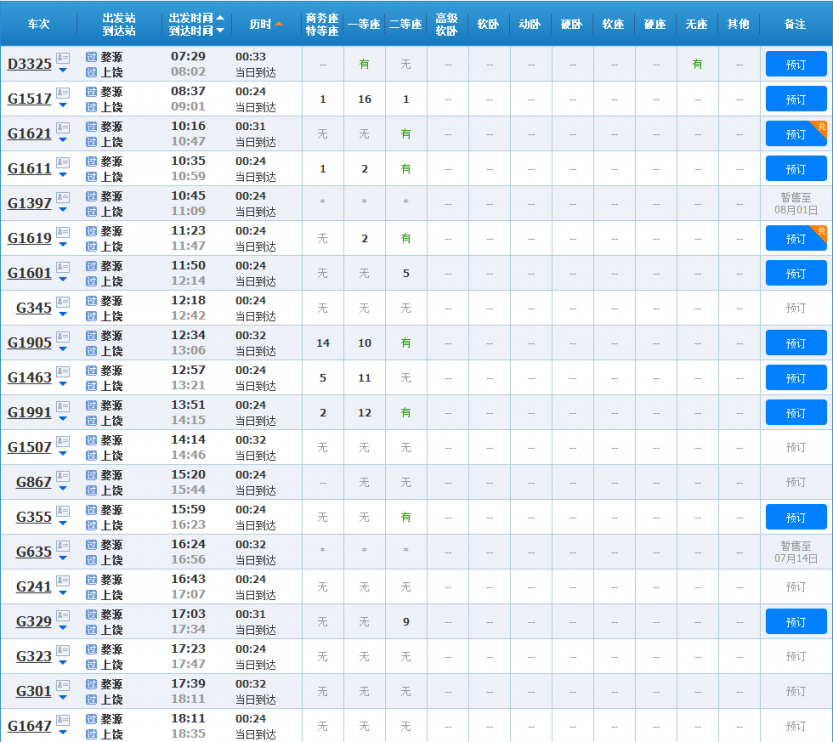The image size is (833, 742).
Task: Expand the stop list arrow under G1463
Action: click(x=63, y=383)
